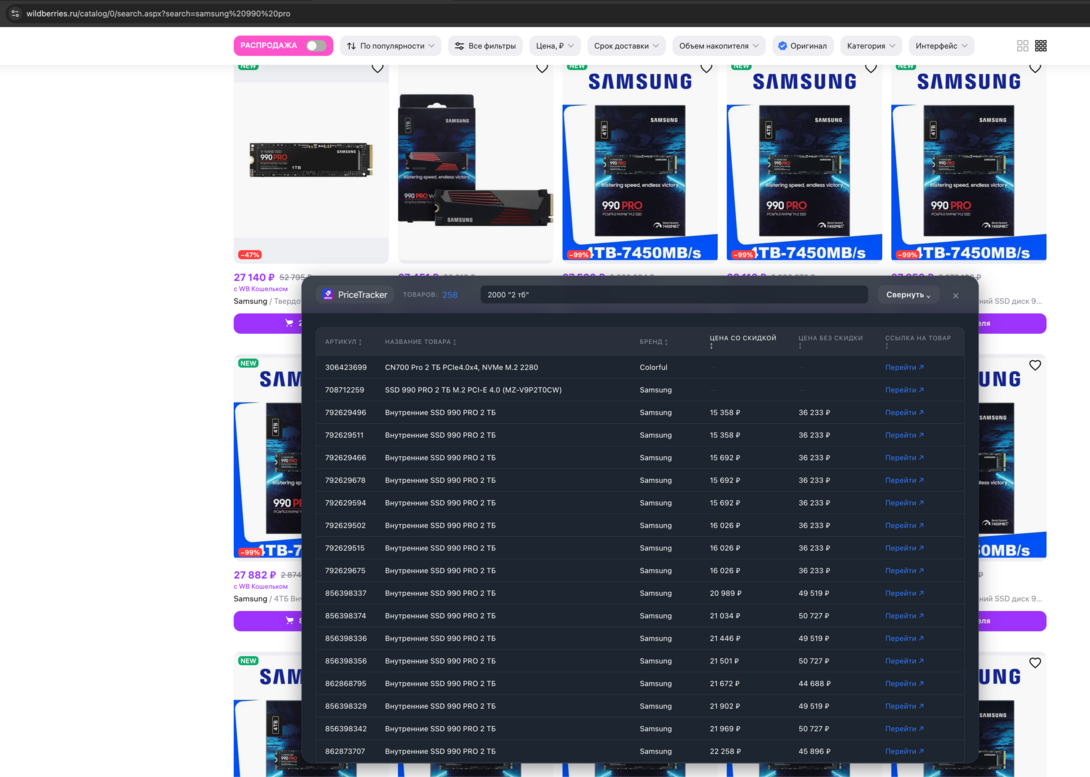Open Перейти link for article 792629675

click(904, 571)
